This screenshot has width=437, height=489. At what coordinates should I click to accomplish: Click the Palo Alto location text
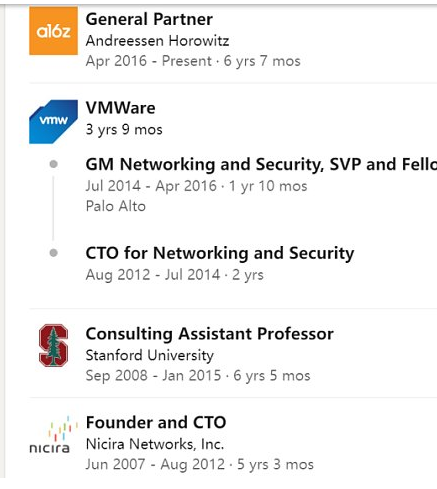coord(116,206)
